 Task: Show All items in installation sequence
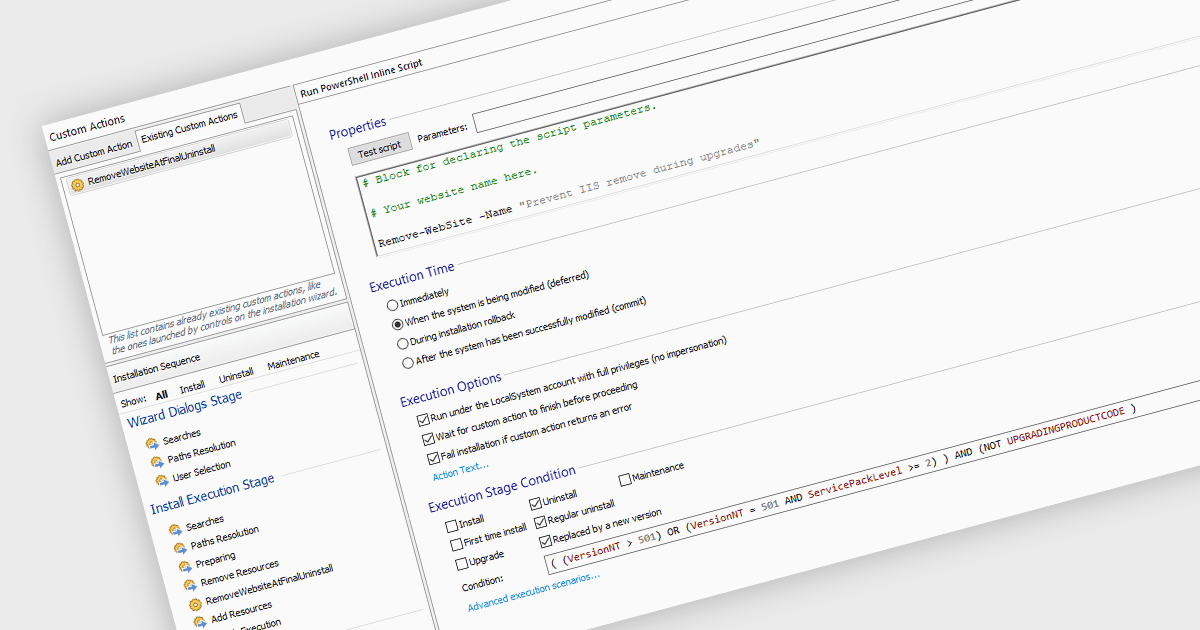(161, 395)
